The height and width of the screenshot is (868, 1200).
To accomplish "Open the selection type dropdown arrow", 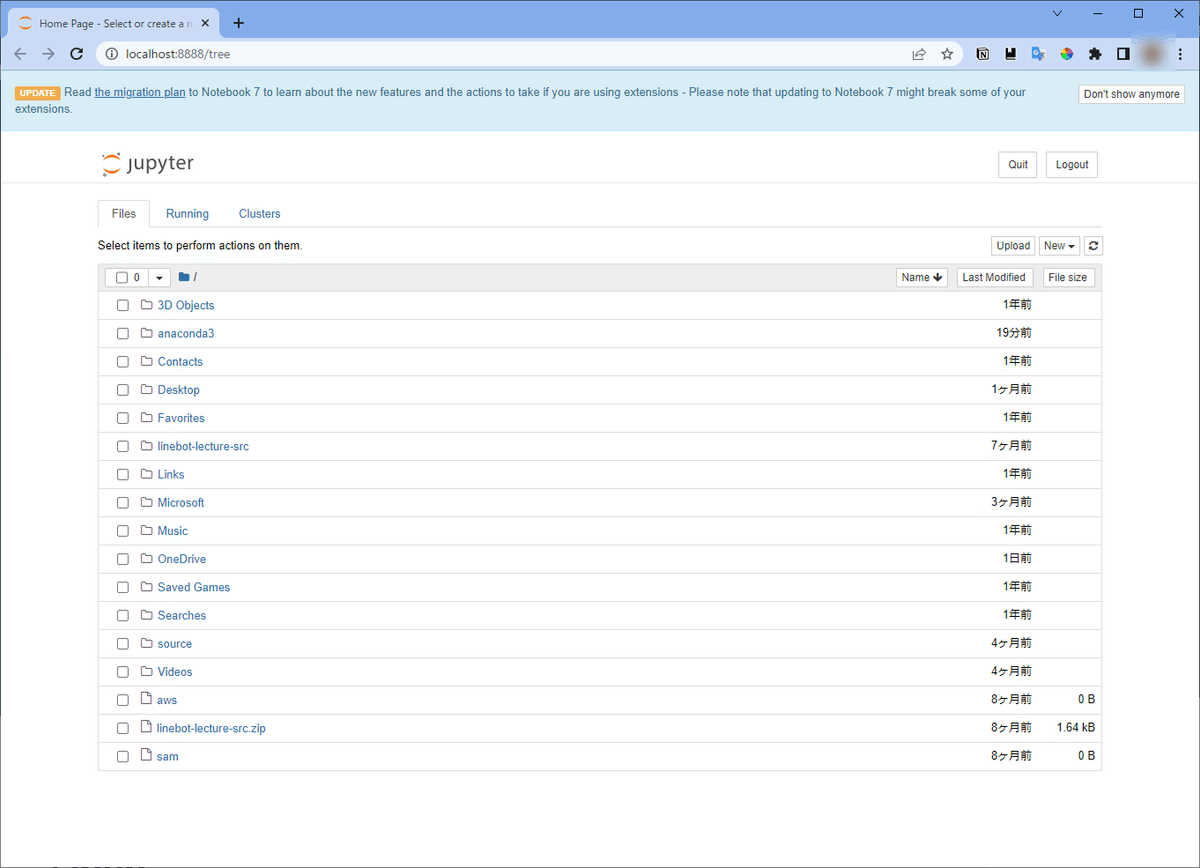I will click(159, 277).
